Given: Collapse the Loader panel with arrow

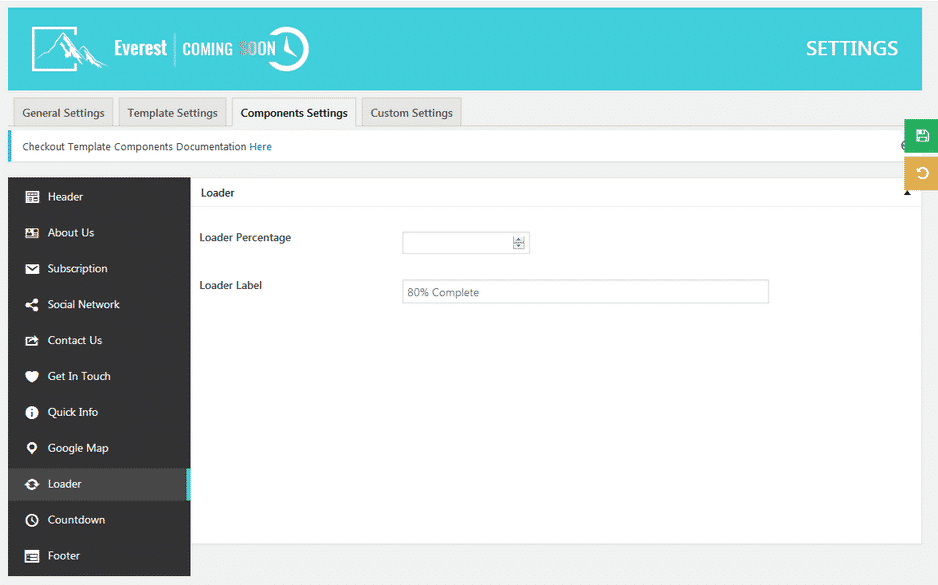Looking at the screenshot, I should point(907,193).
